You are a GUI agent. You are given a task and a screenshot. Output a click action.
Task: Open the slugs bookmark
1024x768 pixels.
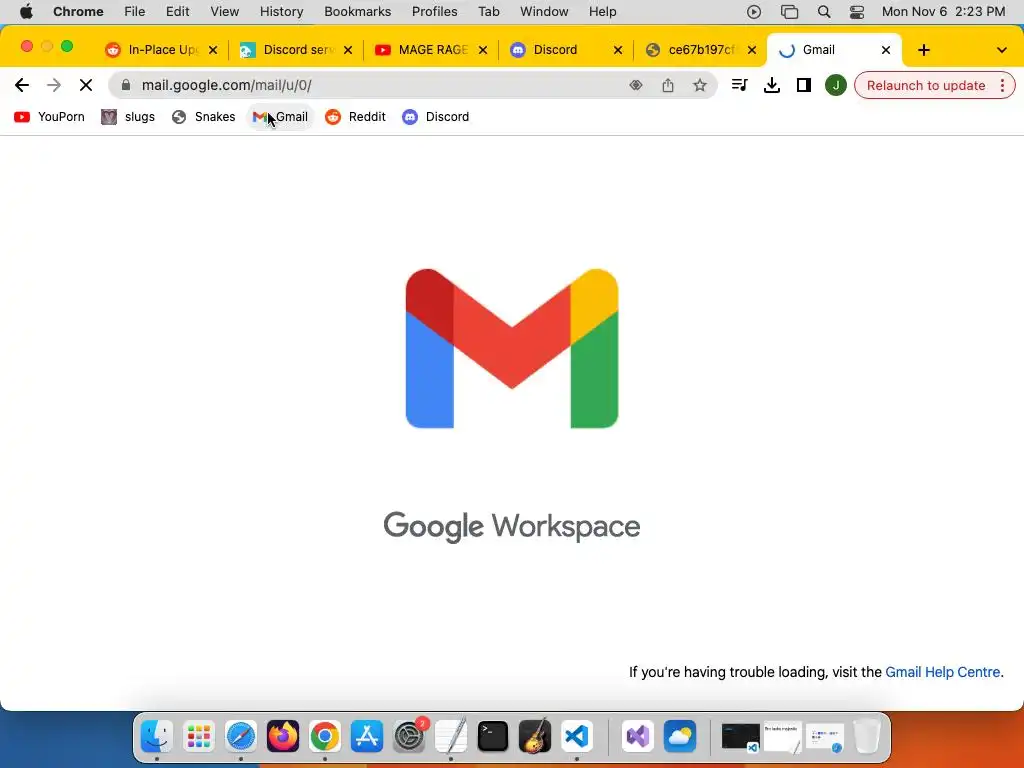coord(128,117)
